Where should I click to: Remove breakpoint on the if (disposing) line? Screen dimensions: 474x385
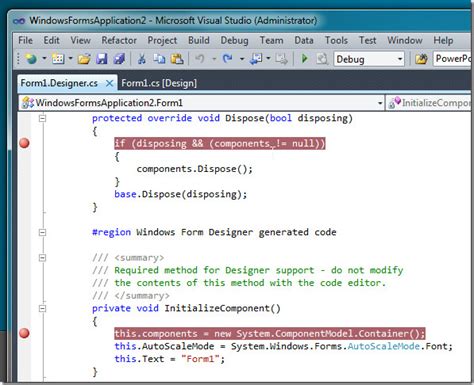pos(24,143)
